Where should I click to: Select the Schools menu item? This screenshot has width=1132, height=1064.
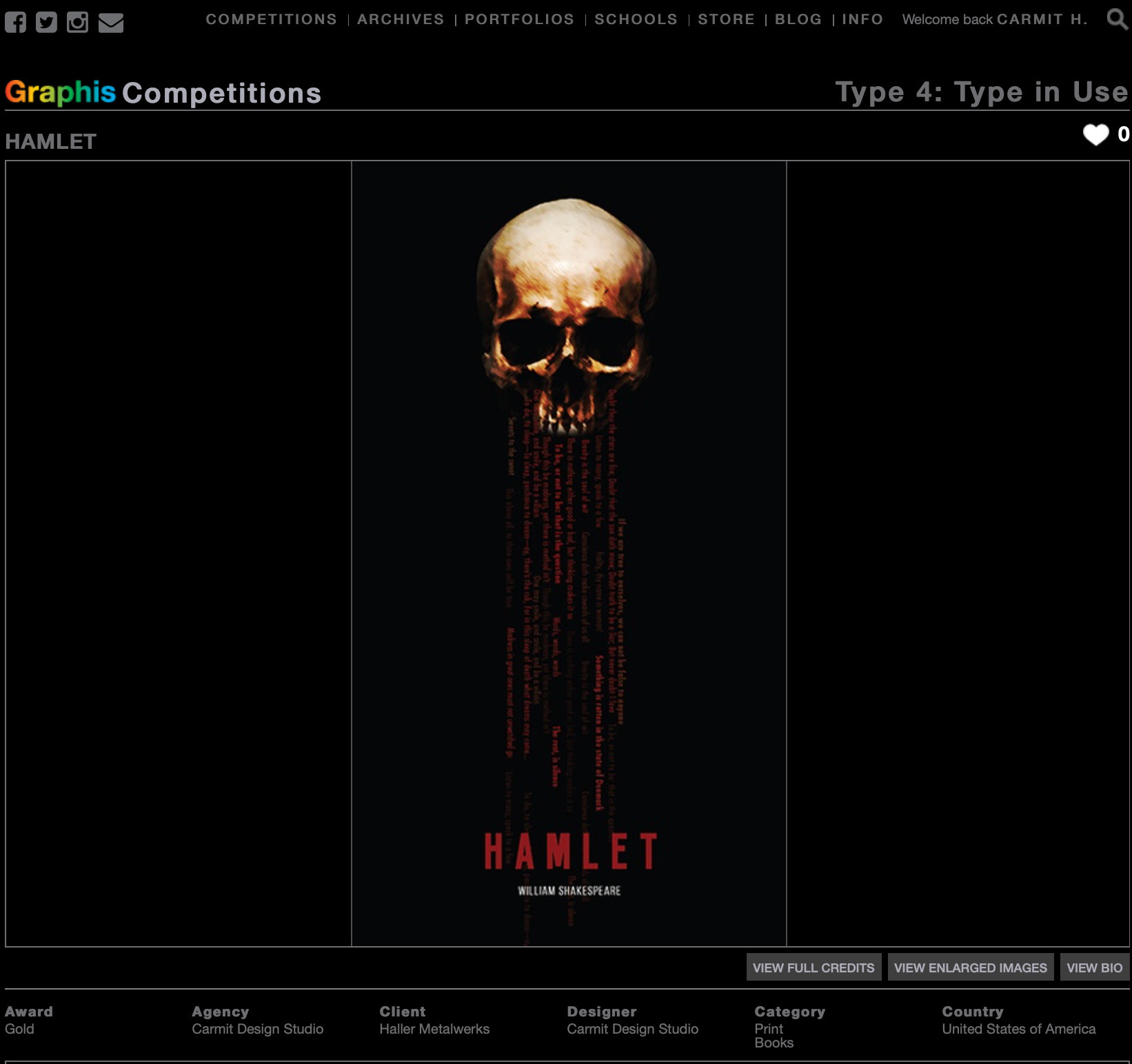(x=636, y=19)
